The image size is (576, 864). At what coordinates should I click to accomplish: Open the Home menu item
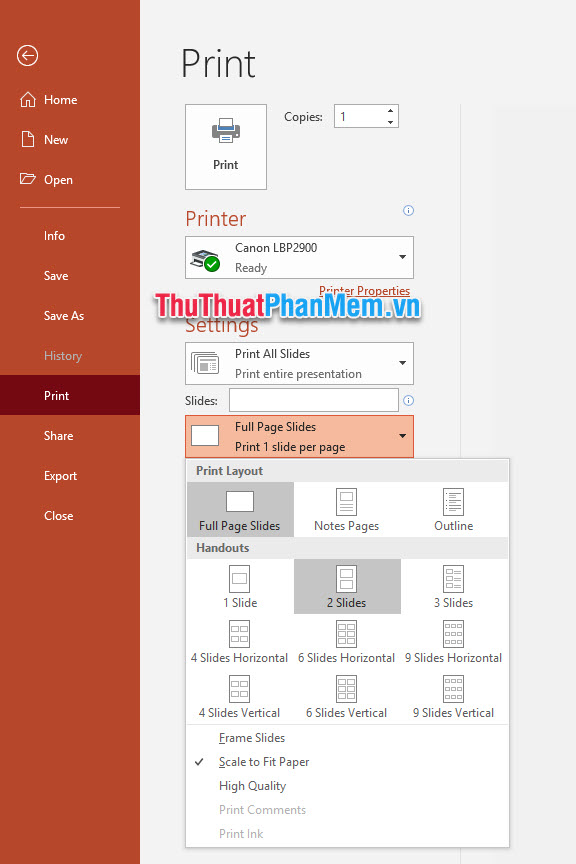tap(70, 100)
